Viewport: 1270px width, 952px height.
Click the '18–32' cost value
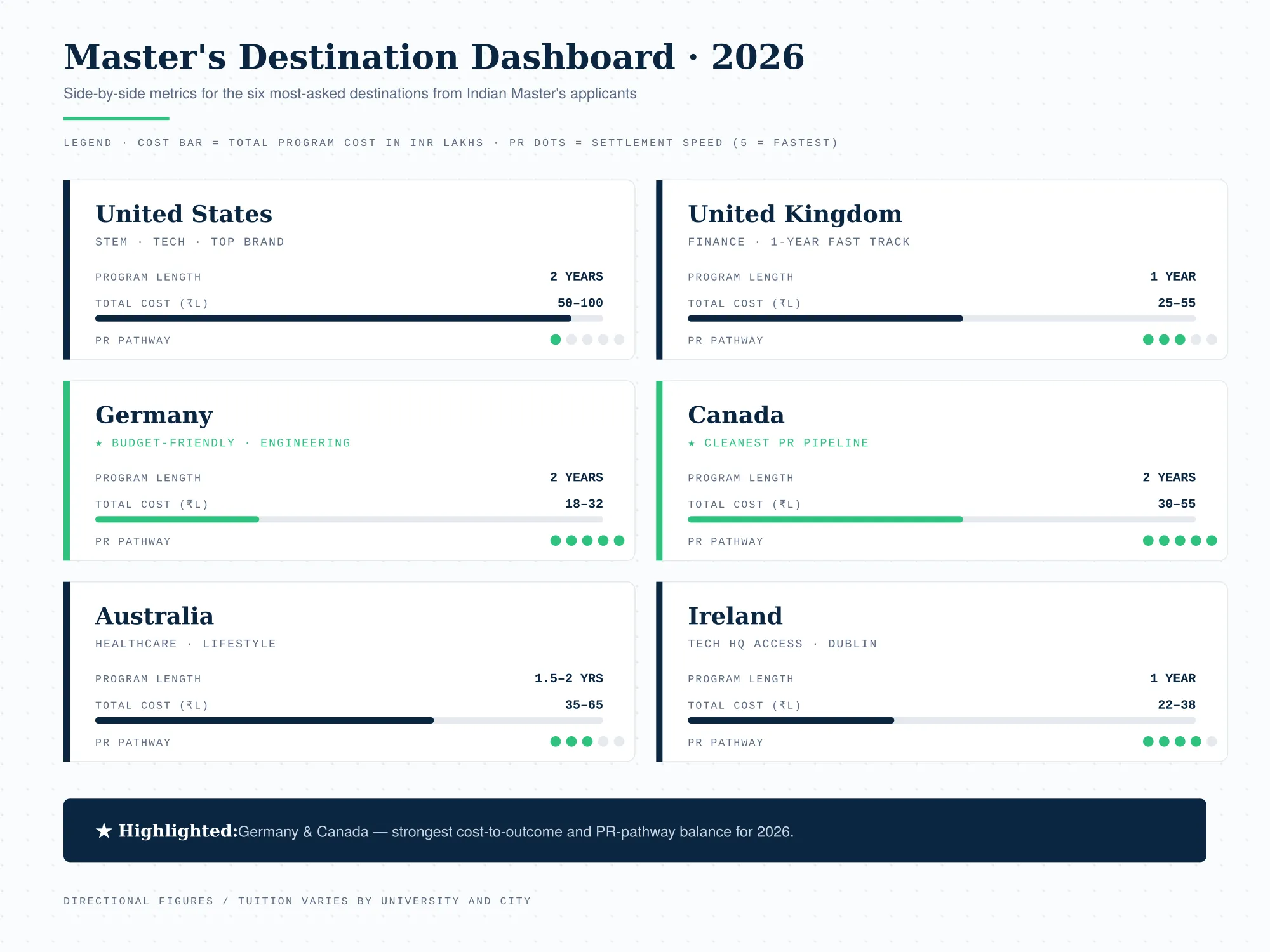tap(584, 504)
